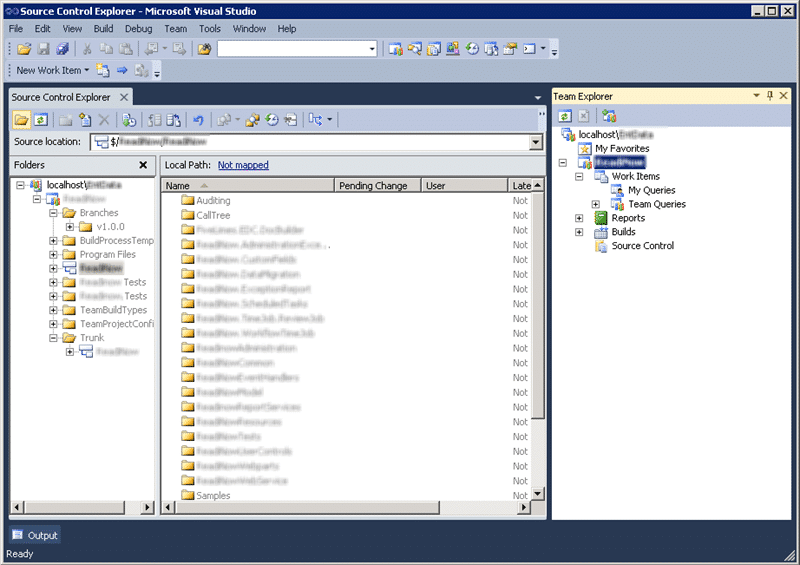Open the Branch icon dropdown arrow
This screenshot has width=800, height=565.
tap(330, 120)
